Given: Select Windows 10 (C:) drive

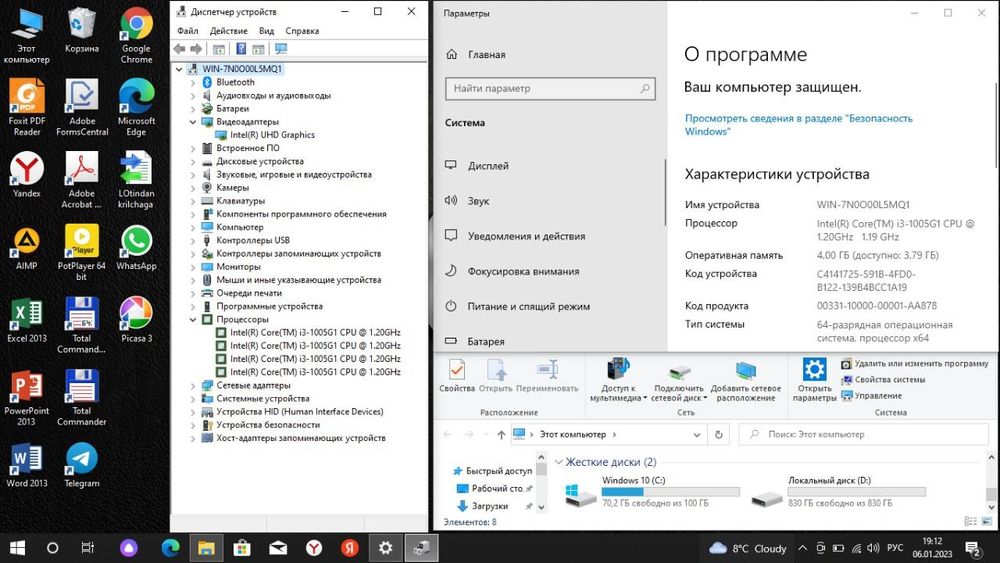Looking at the screenshot, I should (x=652, y=492).
